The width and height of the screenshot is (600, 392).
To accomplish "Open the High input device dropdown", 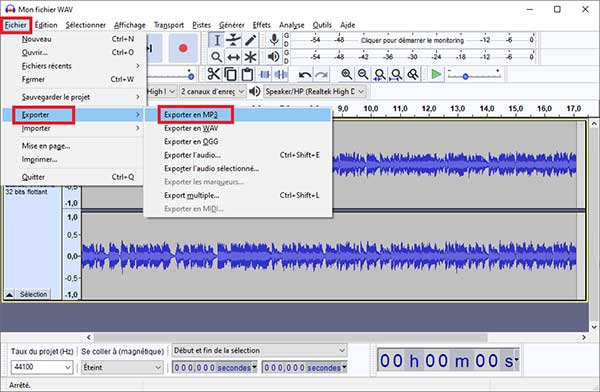I will tap(161, 91).
